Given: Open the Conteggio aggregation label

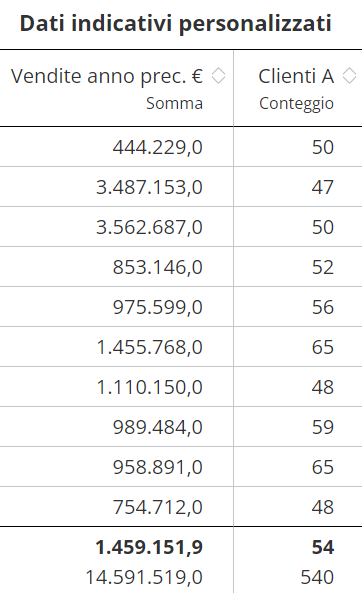Looking at the screenshot, I should 297,103.
